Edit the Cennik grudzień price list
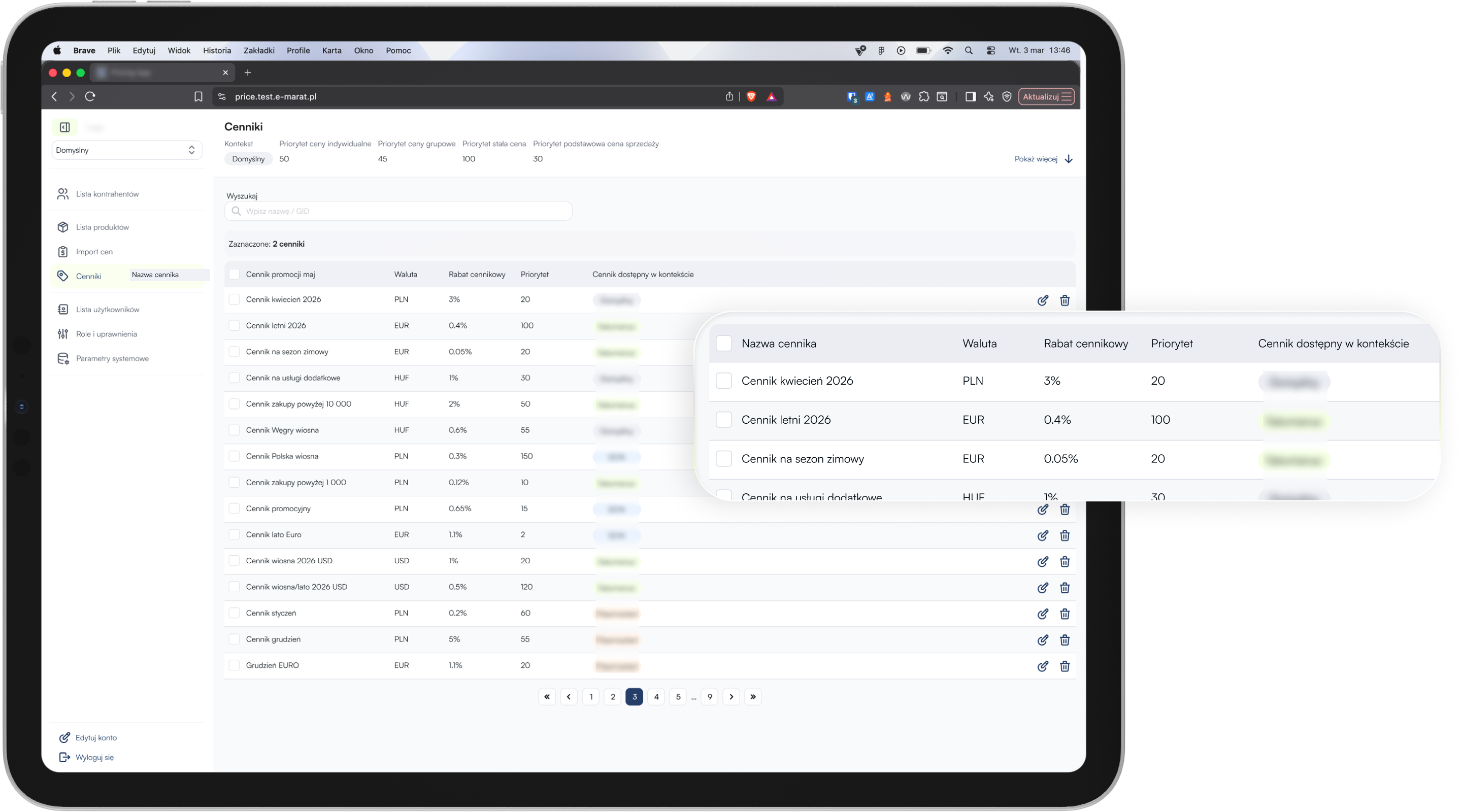The height and width of the screenshot is (812, 1462). point(1043,640)
